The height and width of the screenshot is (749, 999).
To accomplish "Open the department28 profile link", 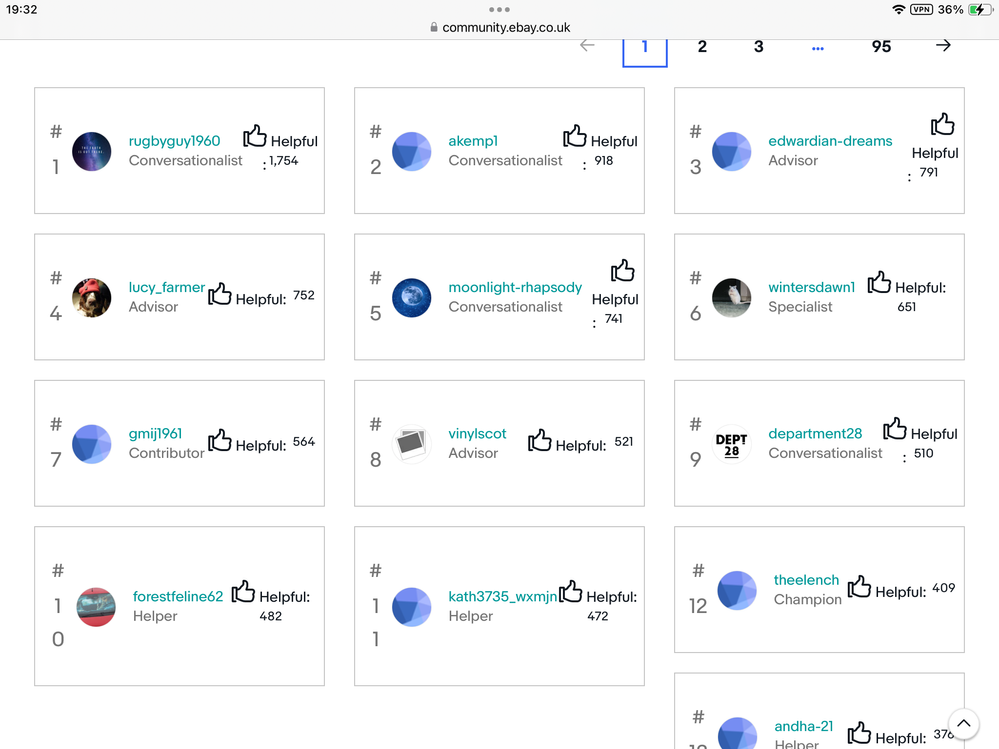I will coord(815,434).
